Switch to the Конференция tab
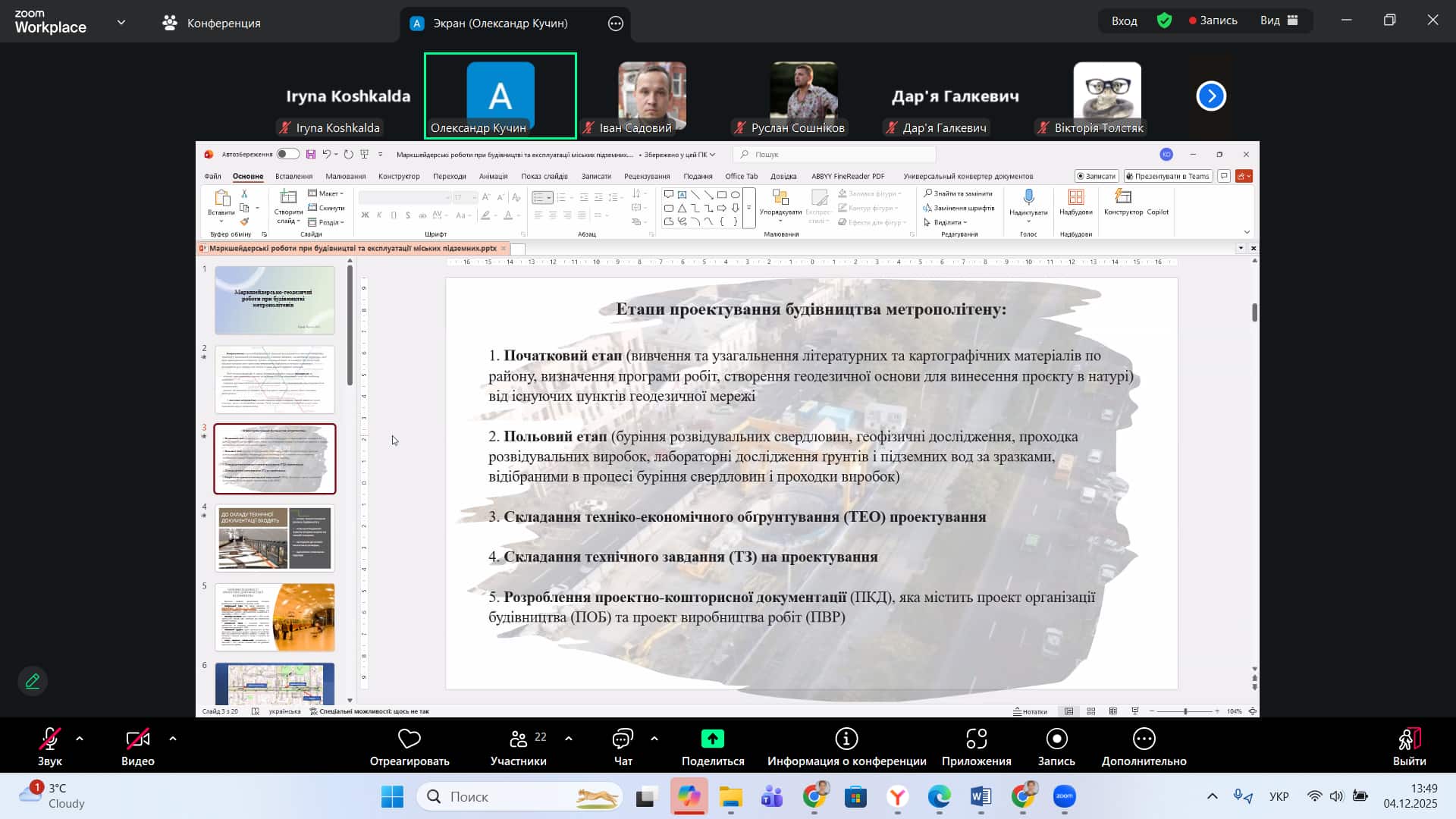This screenshot has height=819, width=1456. coord(212,23)
